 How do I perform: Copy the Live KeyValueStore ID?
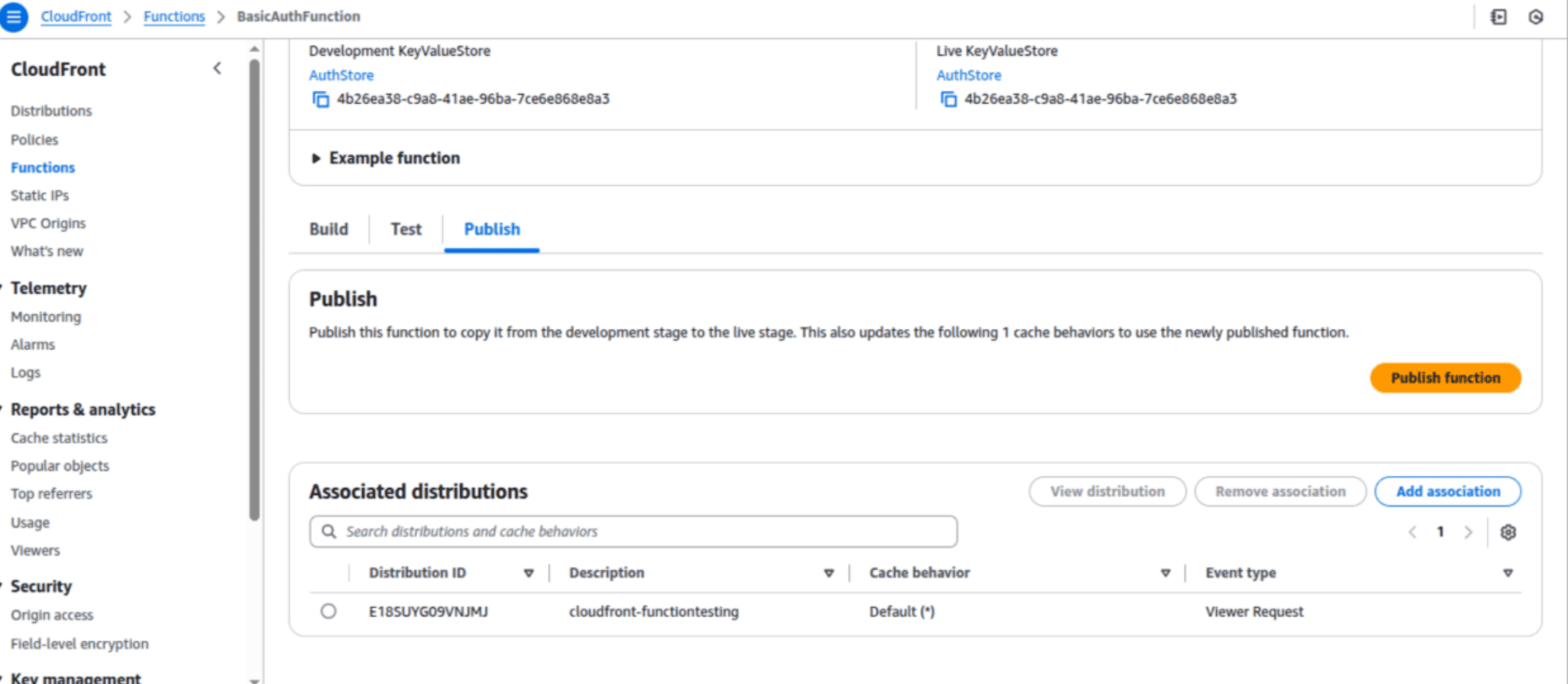(x=948, y=100)
